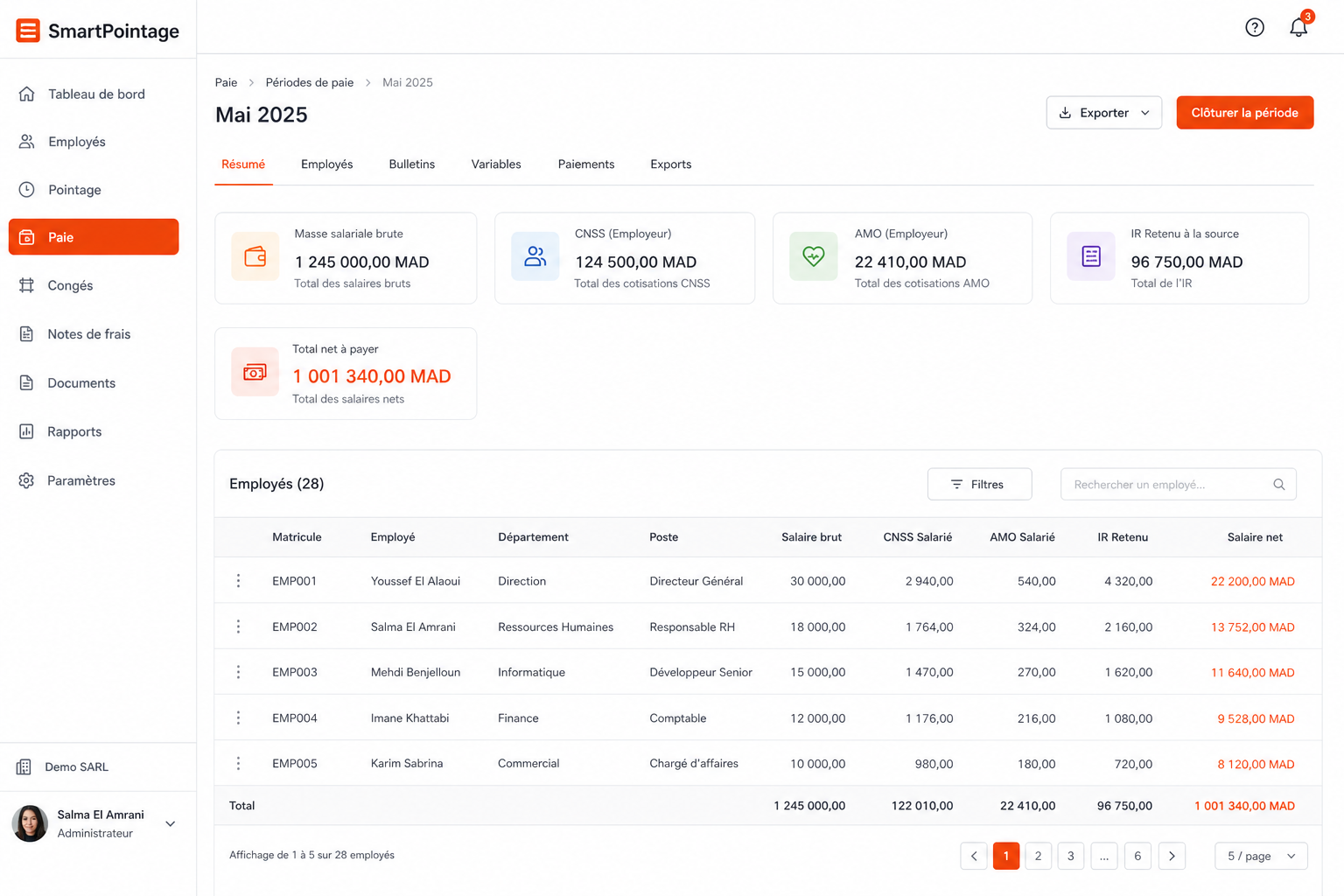Open the notifications bell icon

point(1298,27)
